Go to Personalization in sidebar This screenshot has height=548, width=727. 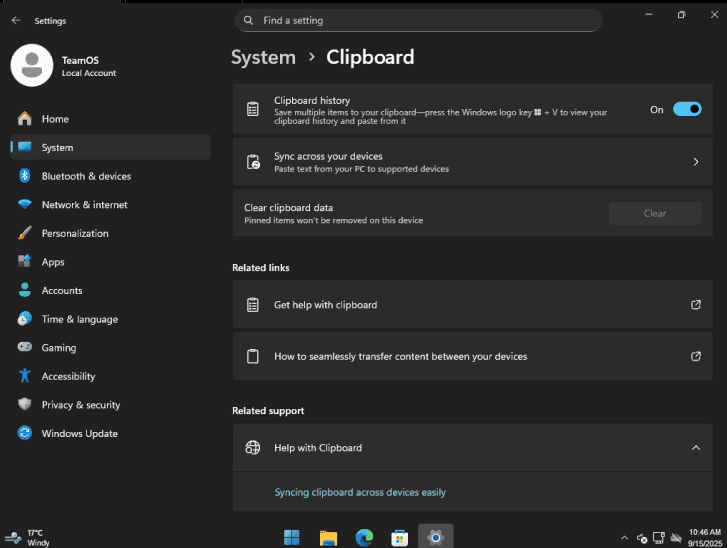click(110, 233)
